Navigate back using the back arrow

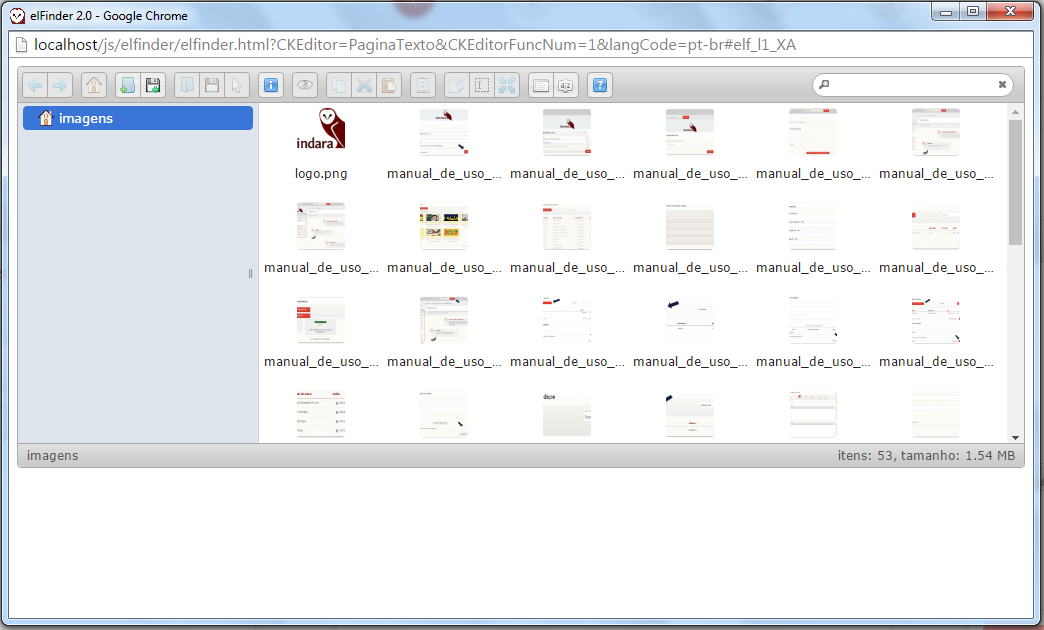click(35, 85)
